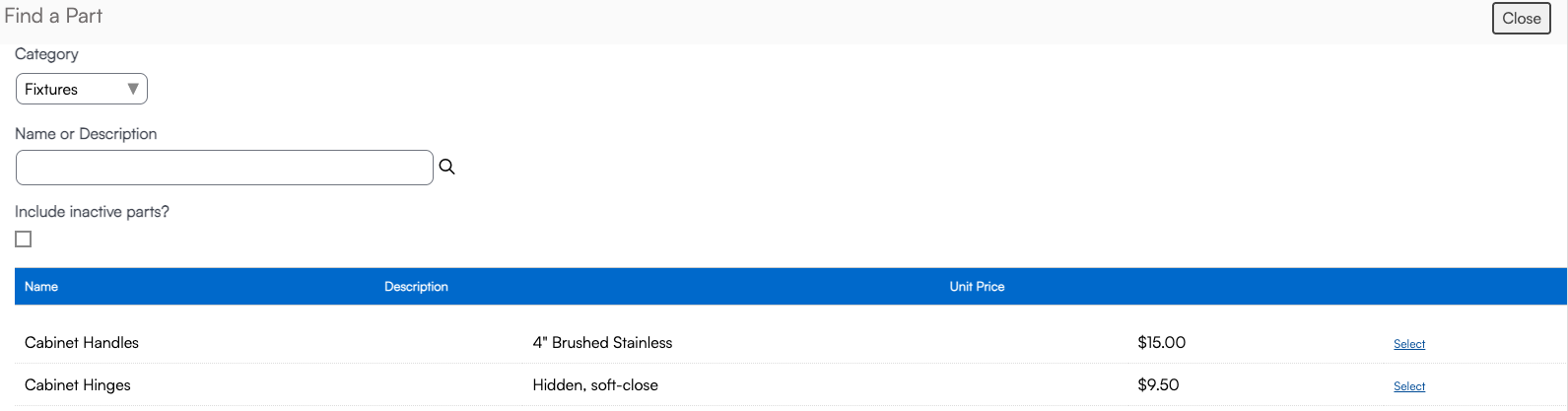Click the Description column header
Image resolution: width=1568 pixels, height=411 pixels.
click(416, 287)
